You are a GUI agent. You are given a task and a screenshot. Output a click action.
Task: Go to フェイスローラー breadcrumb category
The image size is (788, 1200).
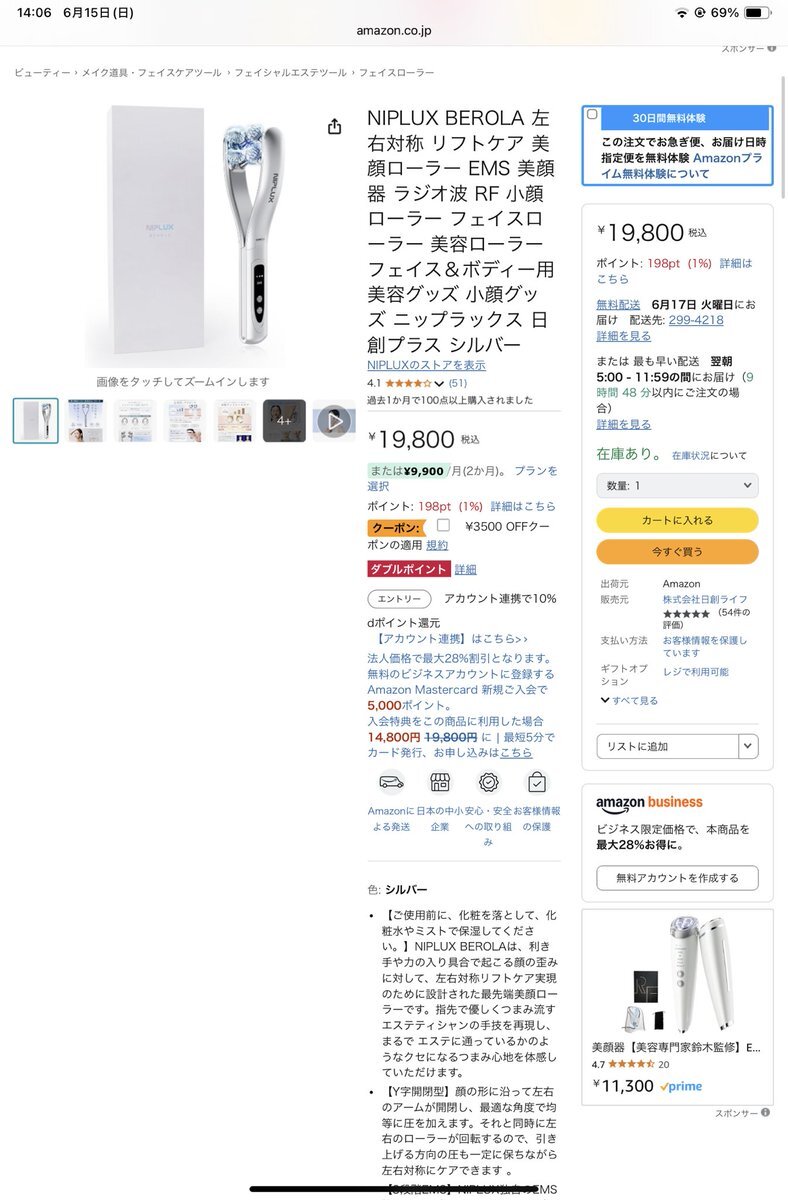tap(397, 73)
